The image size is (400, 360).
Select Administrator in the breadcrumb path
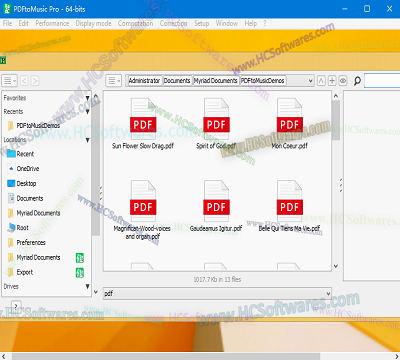click(144, 81)
